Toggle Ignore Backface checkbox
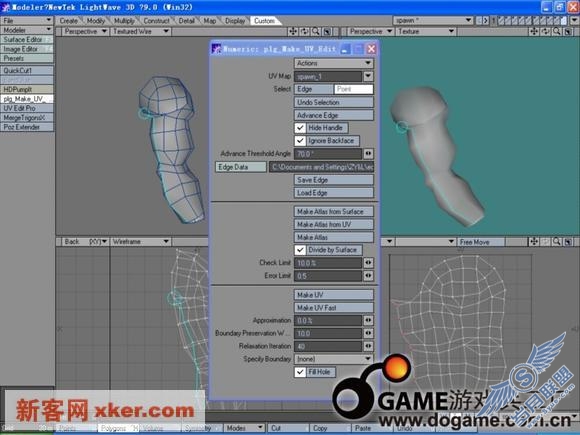 pos(300,141)
